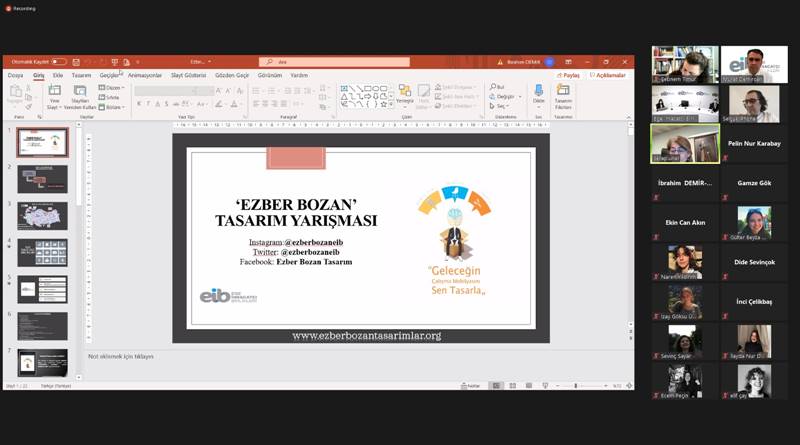Toggle Bold (K) formatting
The height and width of the screenshot is (445, 800).
coord(139,104)
